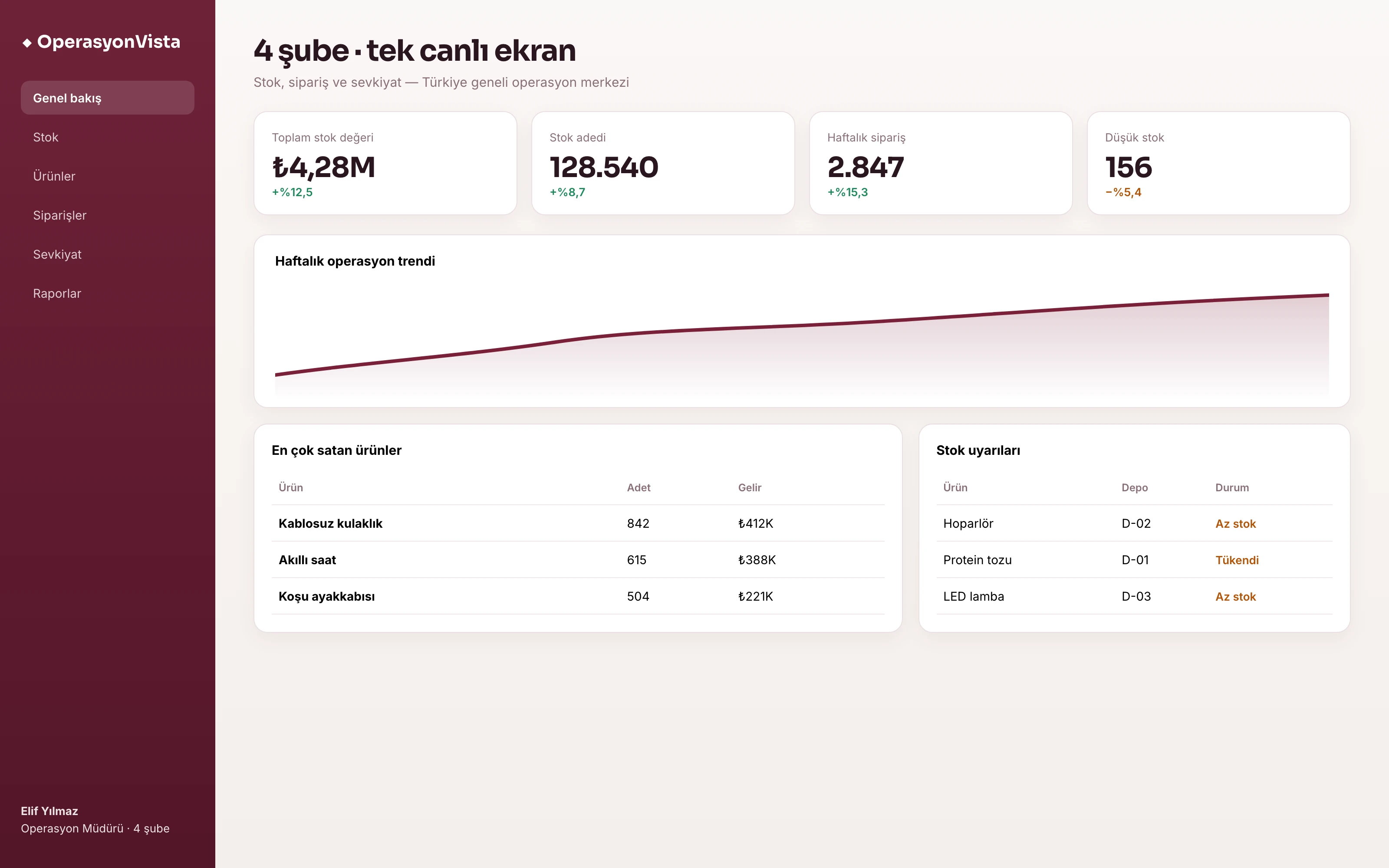
Task: Click the −%5,4 change indicator
Action: coord(1123,192)
